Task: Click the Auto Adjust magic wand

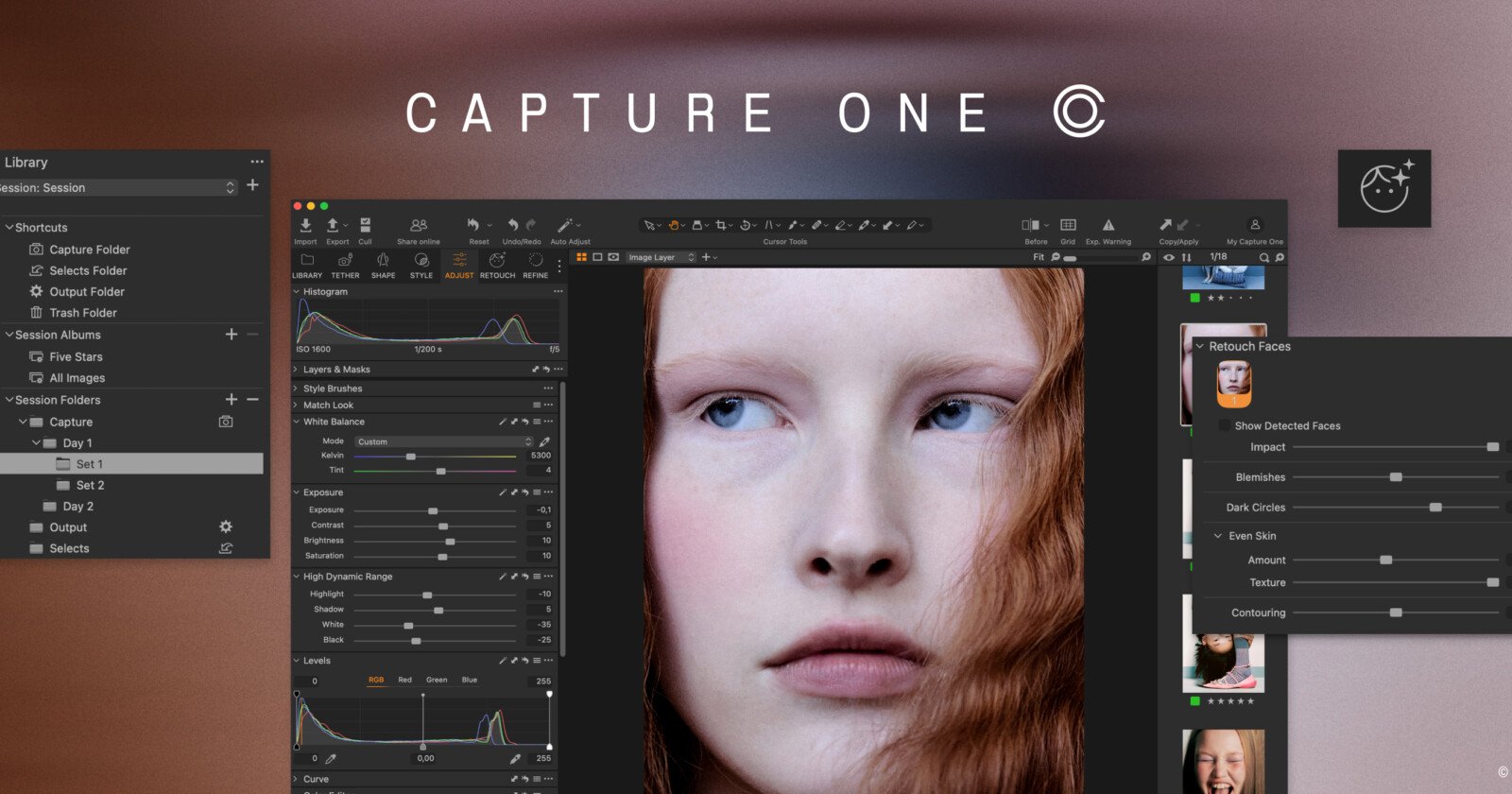Action: point(565,225)
